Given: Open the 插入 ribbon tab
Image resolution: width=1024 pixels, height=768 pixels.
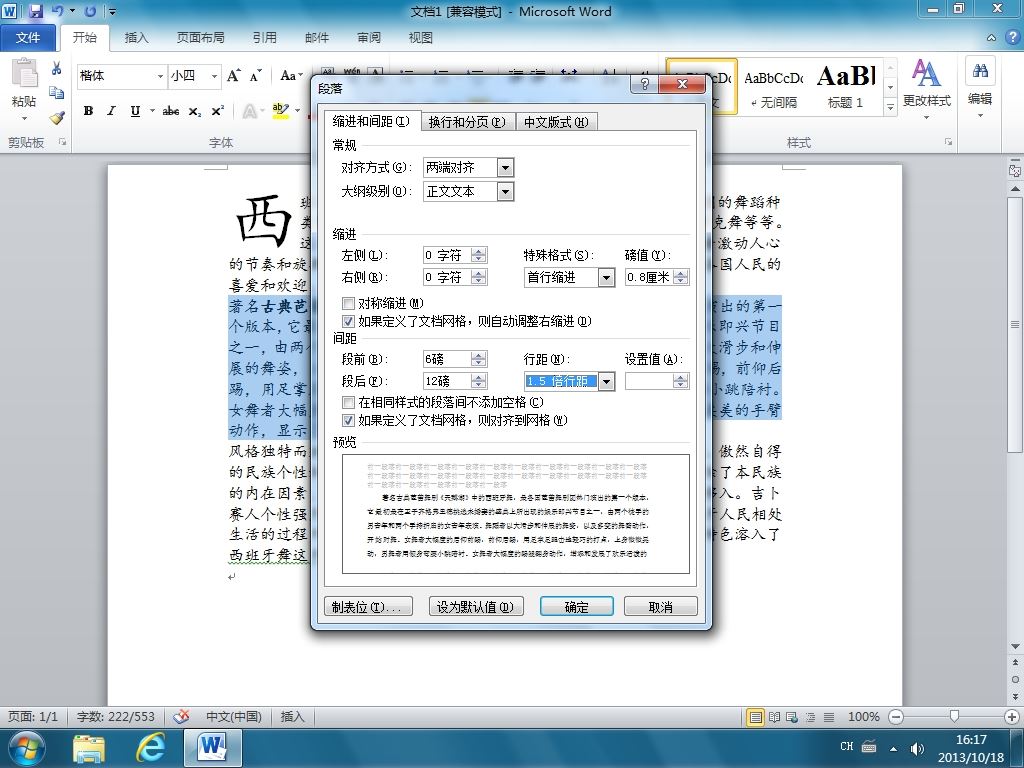Looking at the screenshot, I should coord(136,38).
